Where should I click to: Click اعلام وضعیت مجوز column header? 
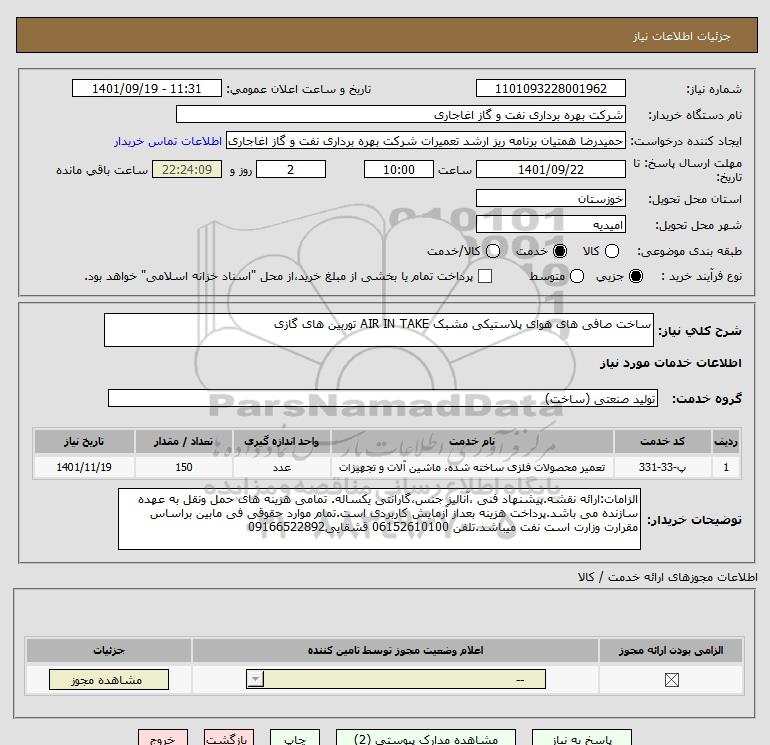(x=395, y=650)
